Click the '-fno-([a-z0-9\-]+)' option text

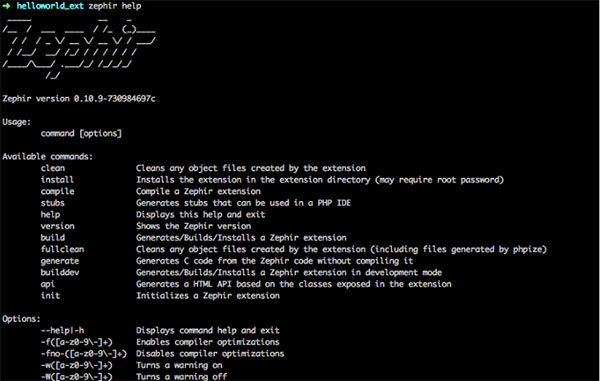point(84,354)
